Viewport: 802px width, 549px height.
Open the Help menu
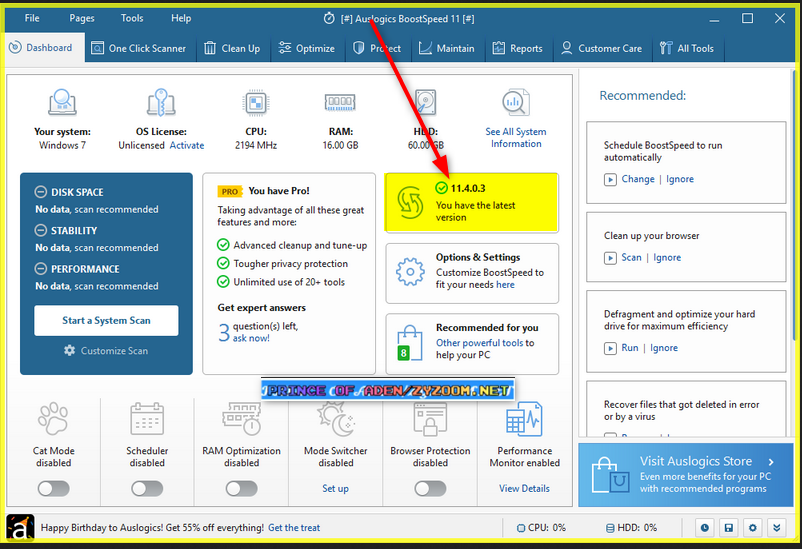tap(181, 18)
